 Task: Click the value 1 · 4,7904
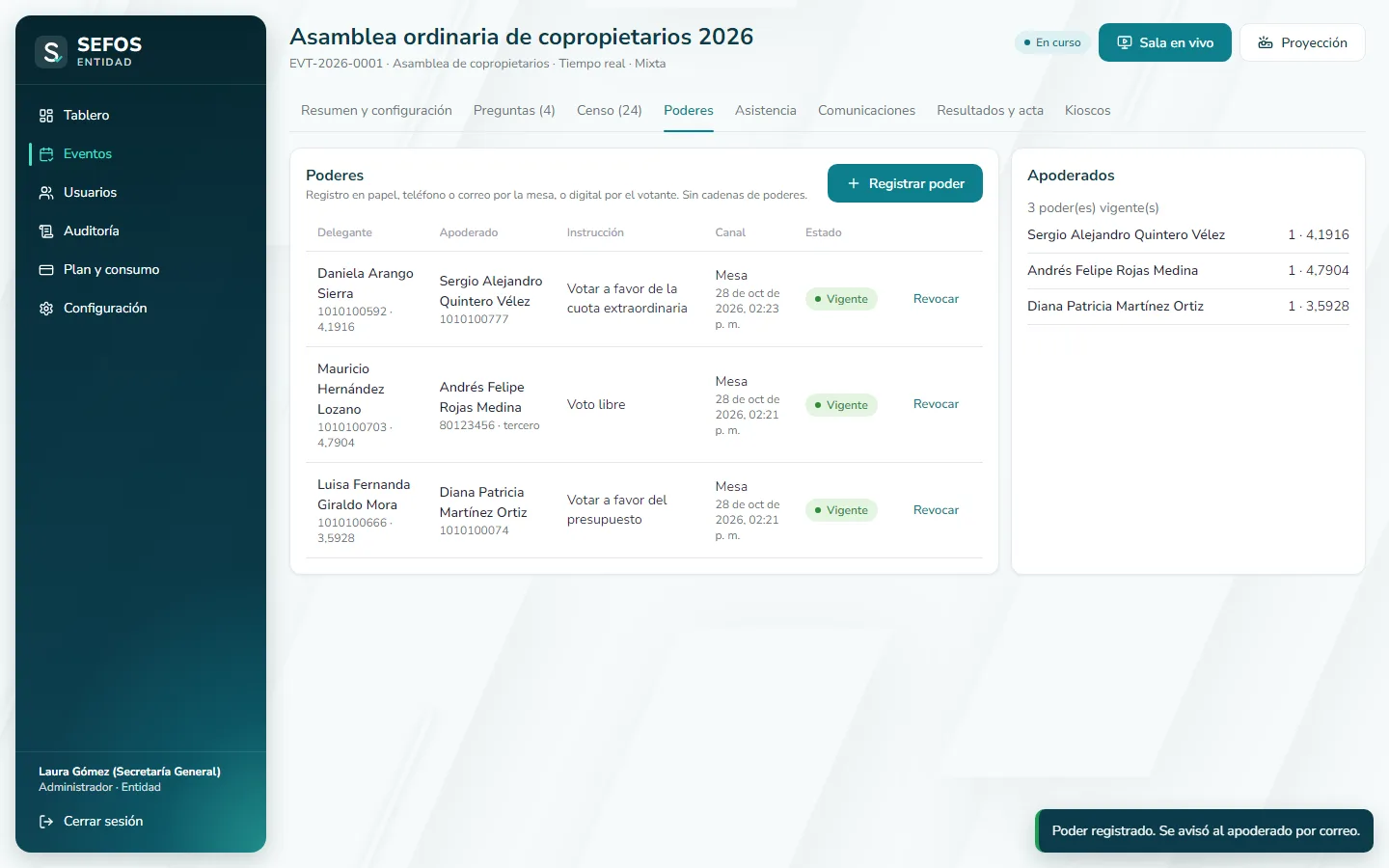(x=1319, y=271)
